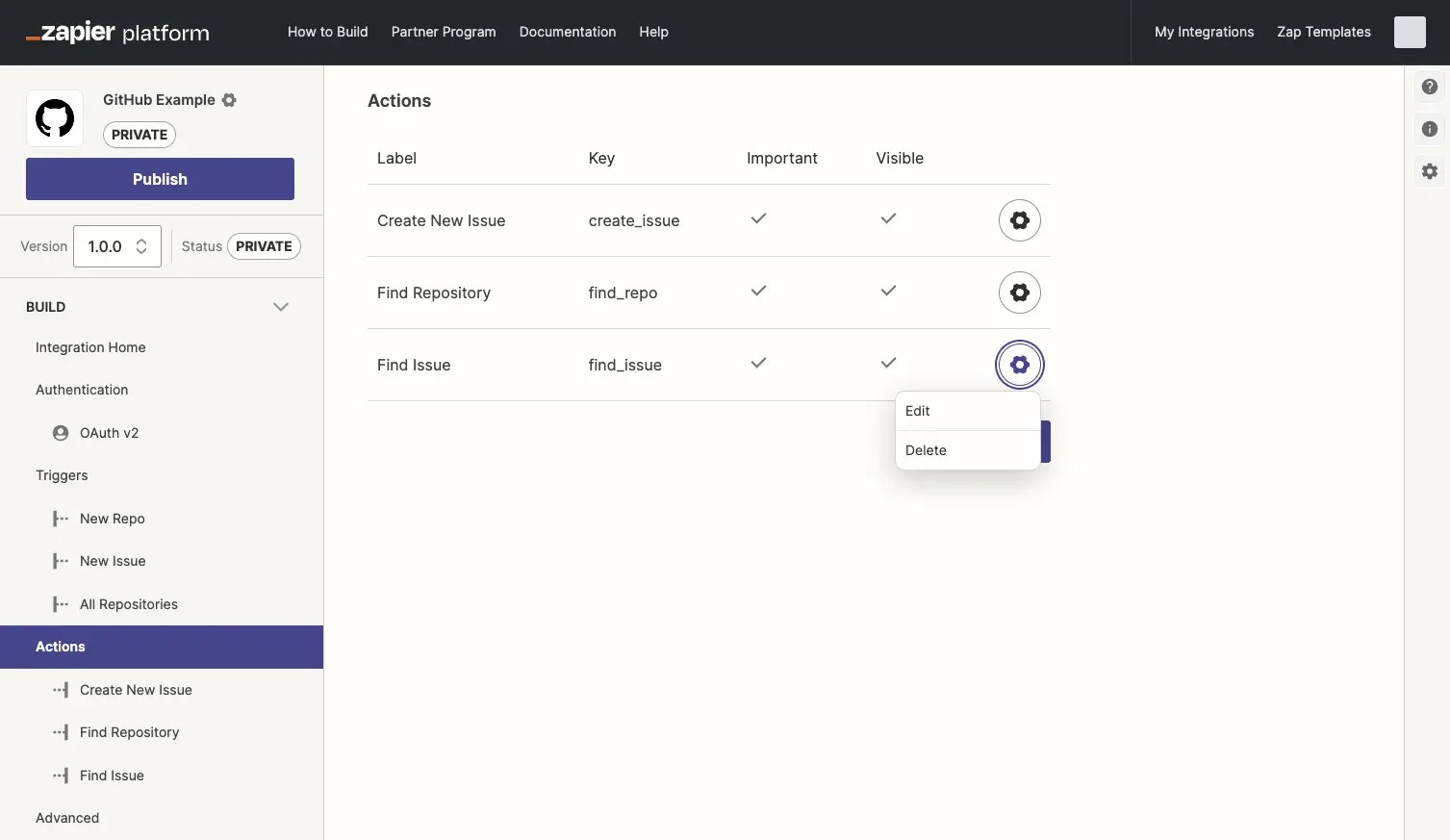Image resolution: width=1450 pixels, height=840 pixels.
Task: Open the gear menu for Create New Issue
Action: pos(1020,220)
